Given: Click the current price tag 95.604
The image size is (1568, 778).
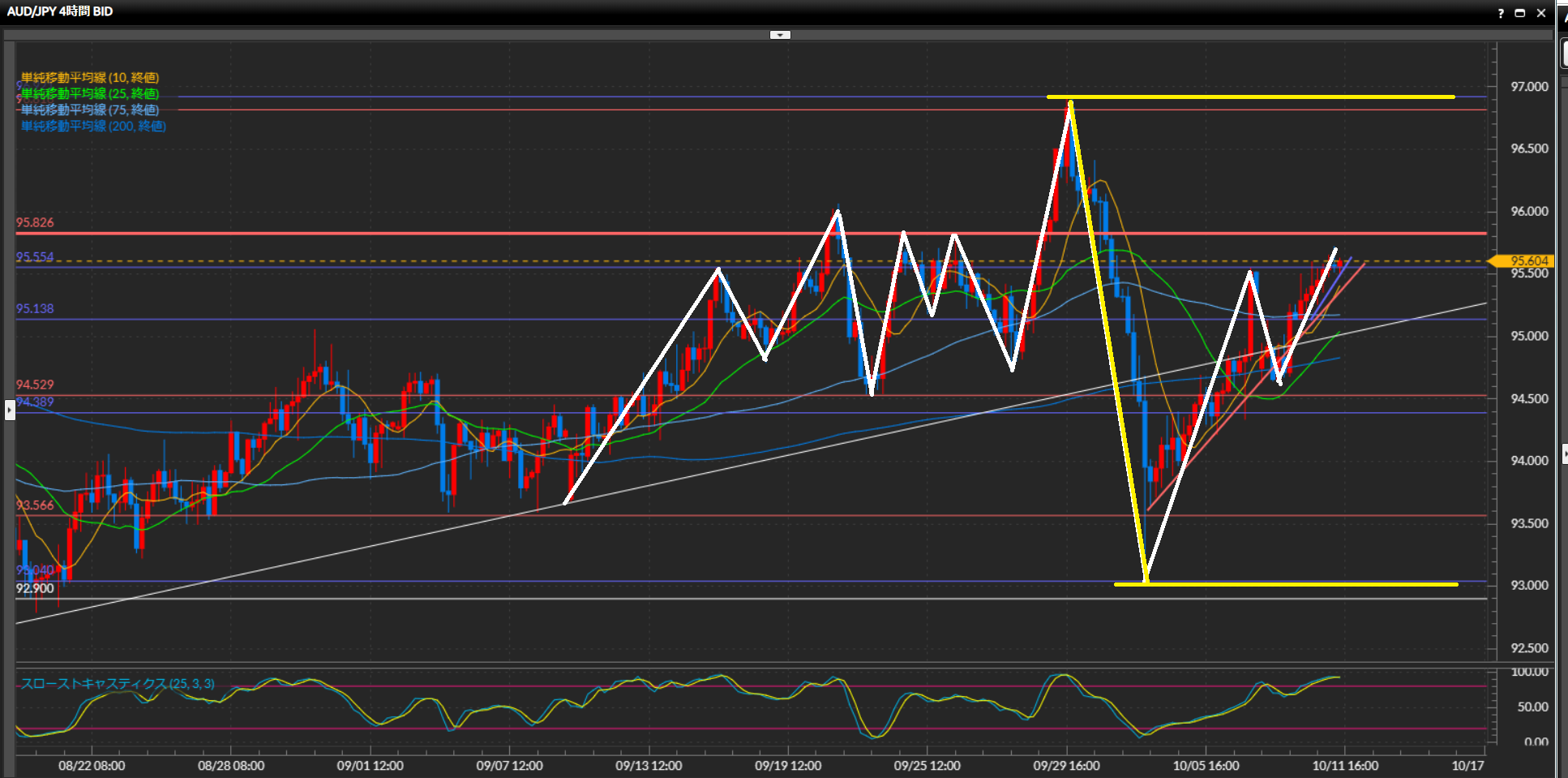Looking at the screenshot, I should (x=1528, y=261).
